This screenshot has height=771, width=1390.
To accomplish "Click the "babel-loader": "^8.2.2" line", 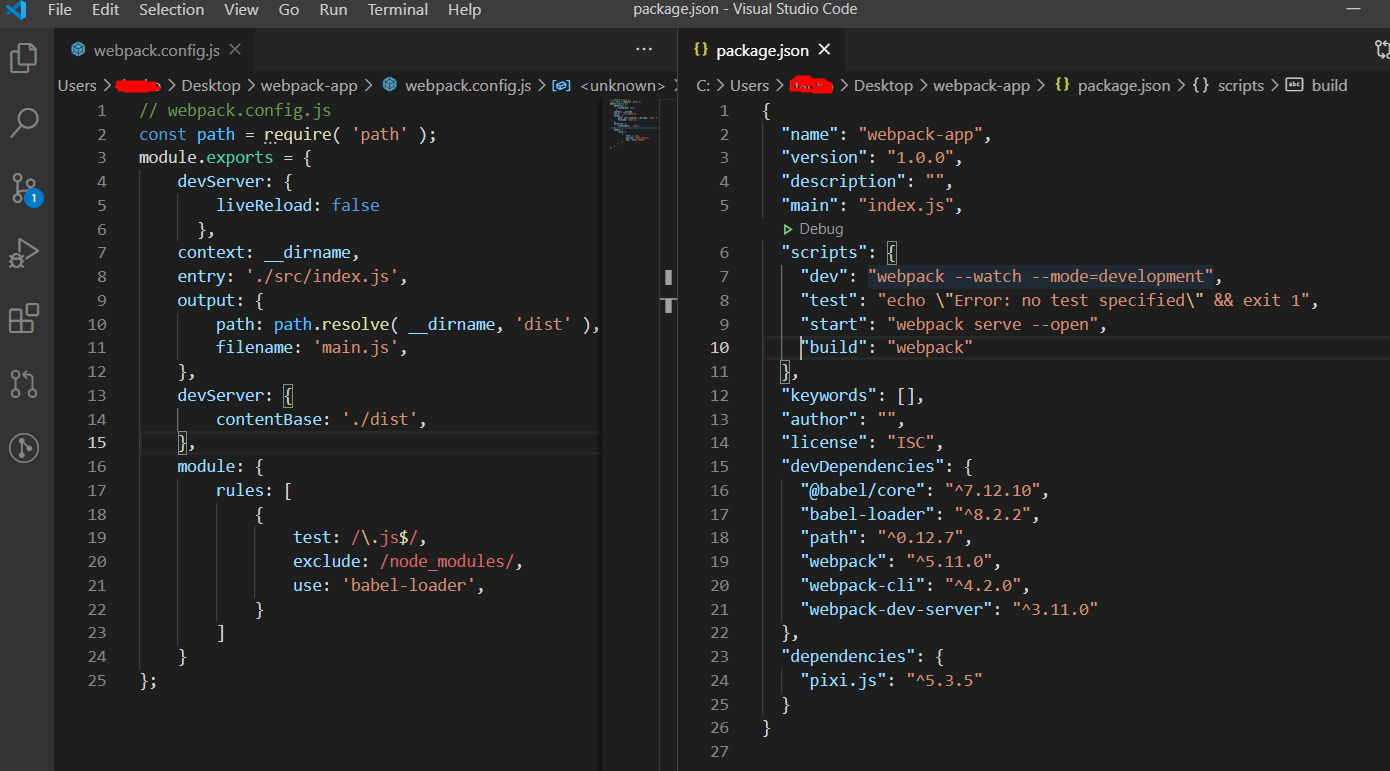I will 920,515.
